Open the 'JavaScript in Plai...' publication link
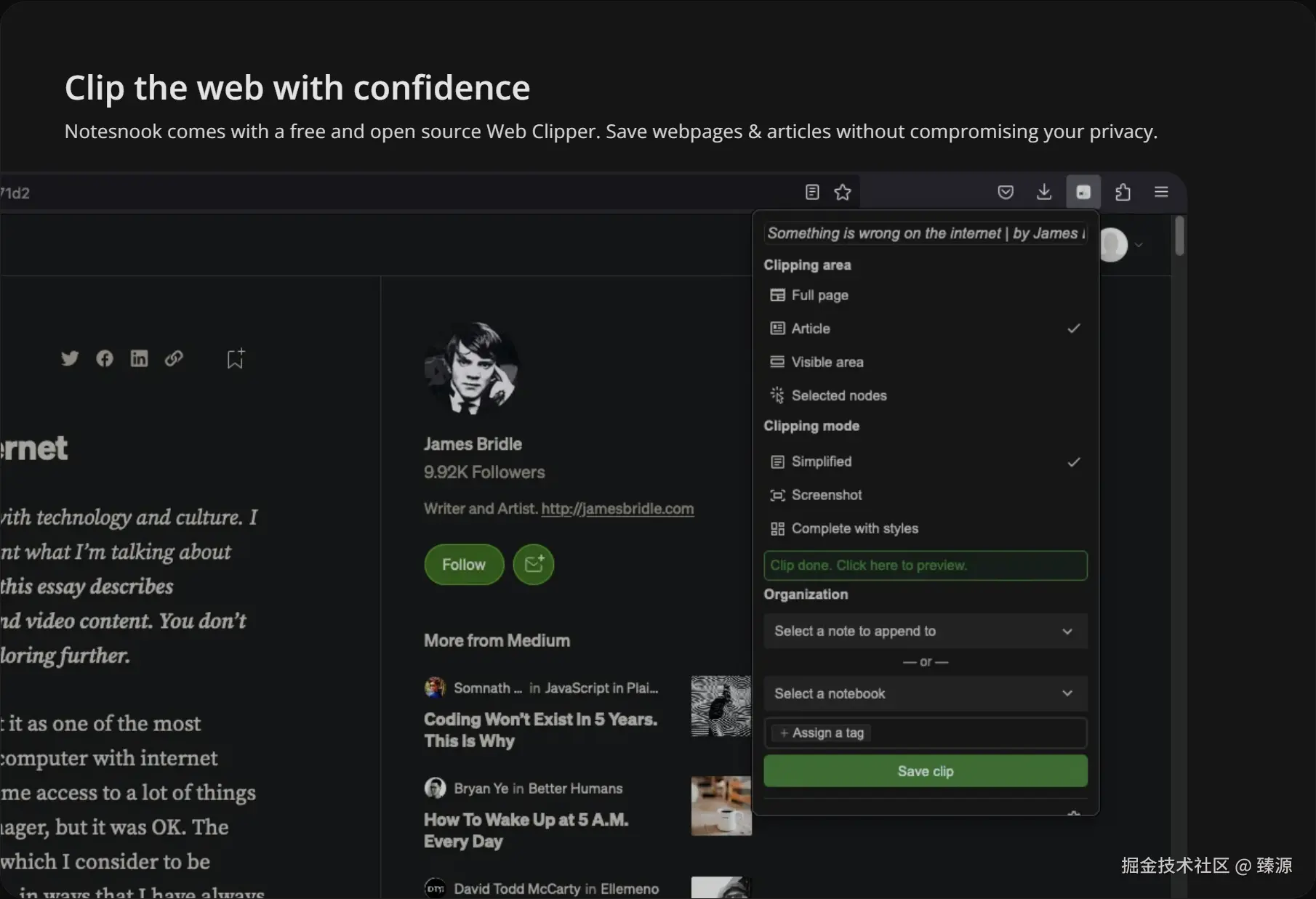1316x899 pixels. click(x=601, y=688)
